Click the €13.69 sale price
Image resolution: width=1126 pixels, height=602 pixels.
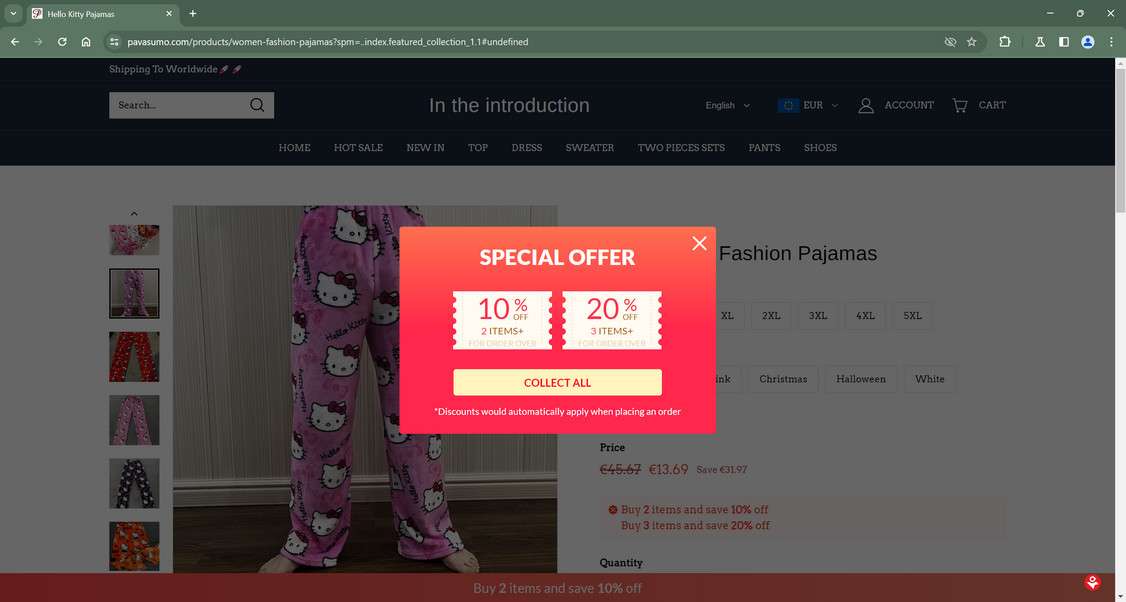[x=669, y=469]
